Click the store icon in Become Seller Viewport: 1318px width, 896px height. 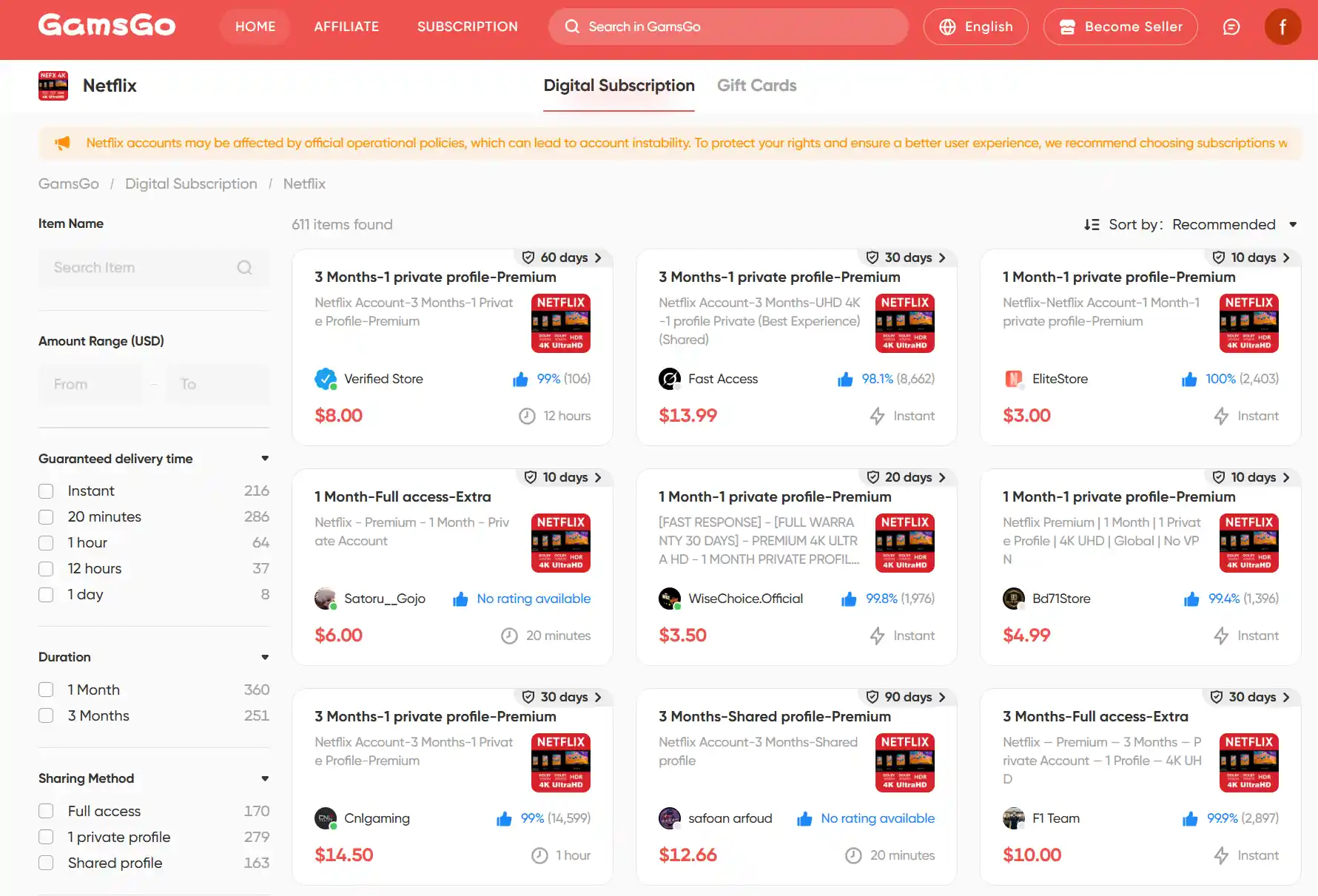(x=1067, y=27)
